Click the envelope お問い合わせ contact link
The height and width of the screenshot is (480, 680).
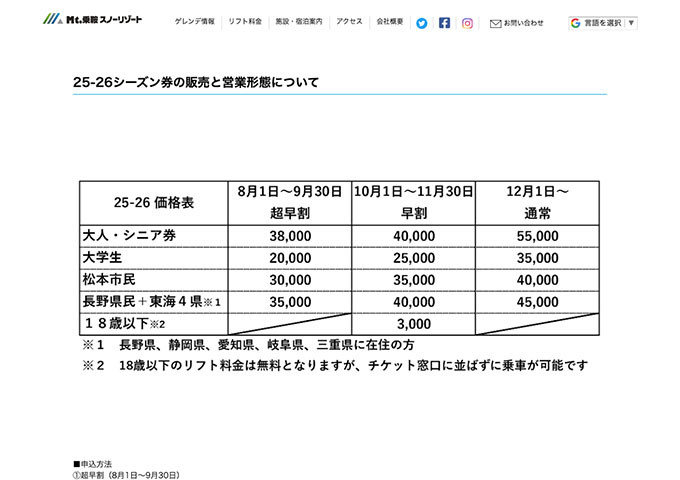(x=517, y=23)
